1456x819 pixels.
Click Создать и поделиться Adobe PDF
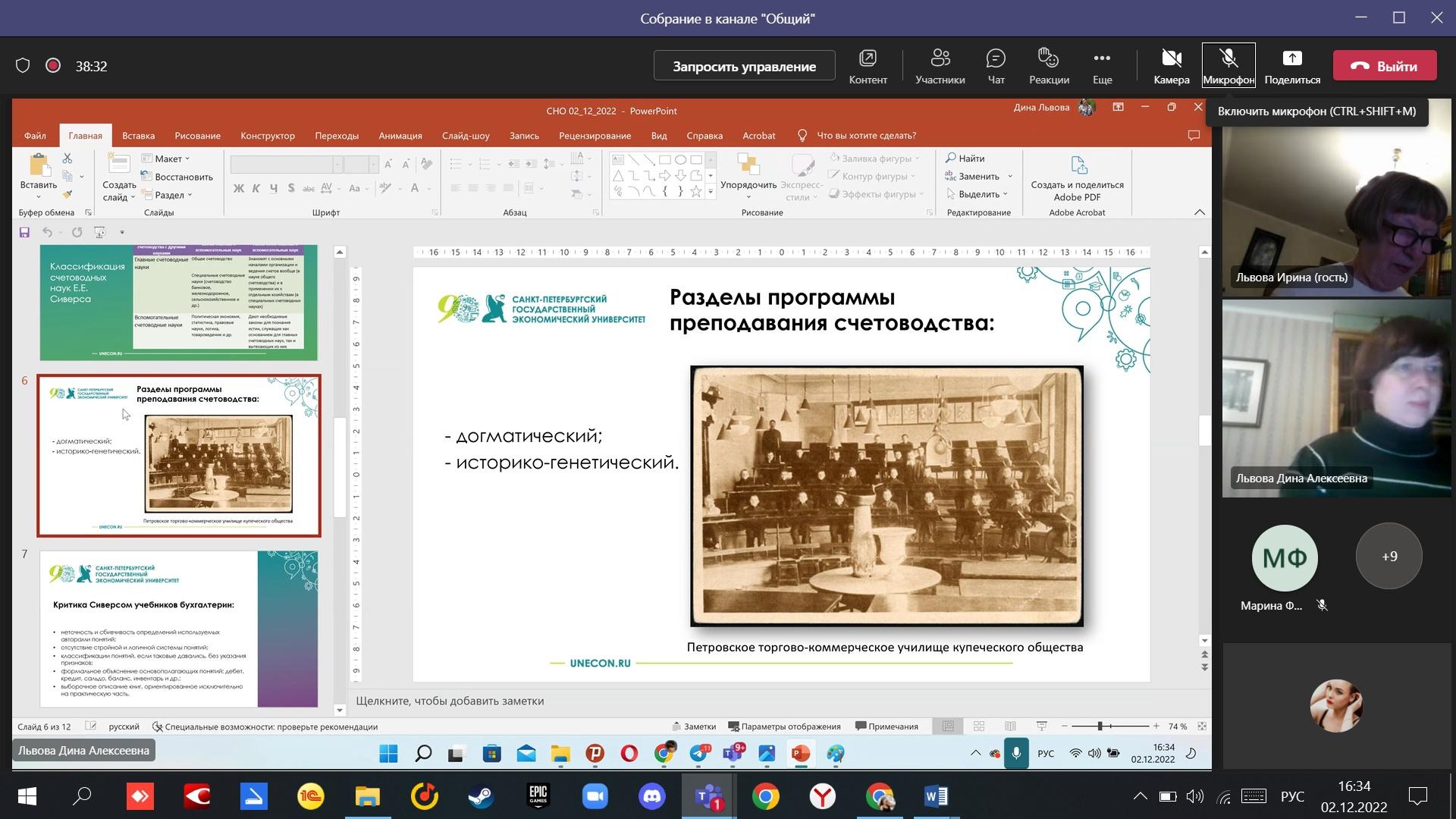[x=1077, y=177]
